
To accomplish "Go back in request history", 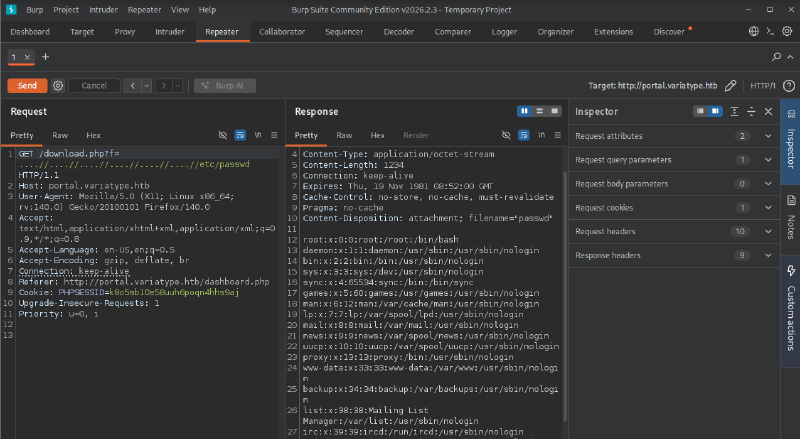I will [132, 86].
